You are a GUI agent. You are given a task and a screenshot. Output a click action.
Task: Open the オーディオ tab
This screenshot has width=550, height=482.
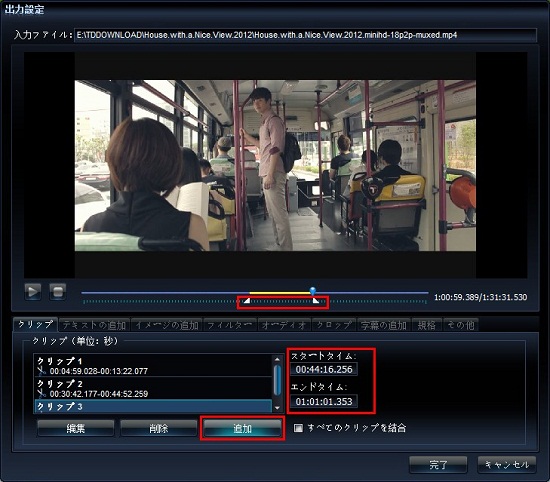(x=284, y=325)
